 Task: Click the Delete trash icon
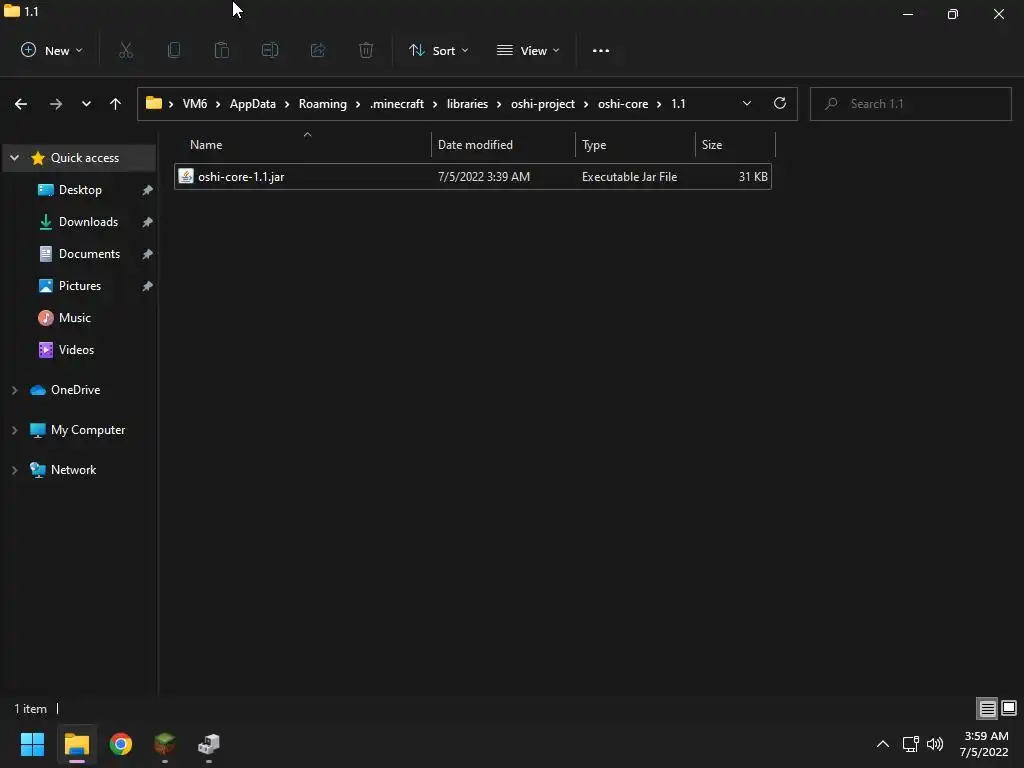click(x=366, y=50)
